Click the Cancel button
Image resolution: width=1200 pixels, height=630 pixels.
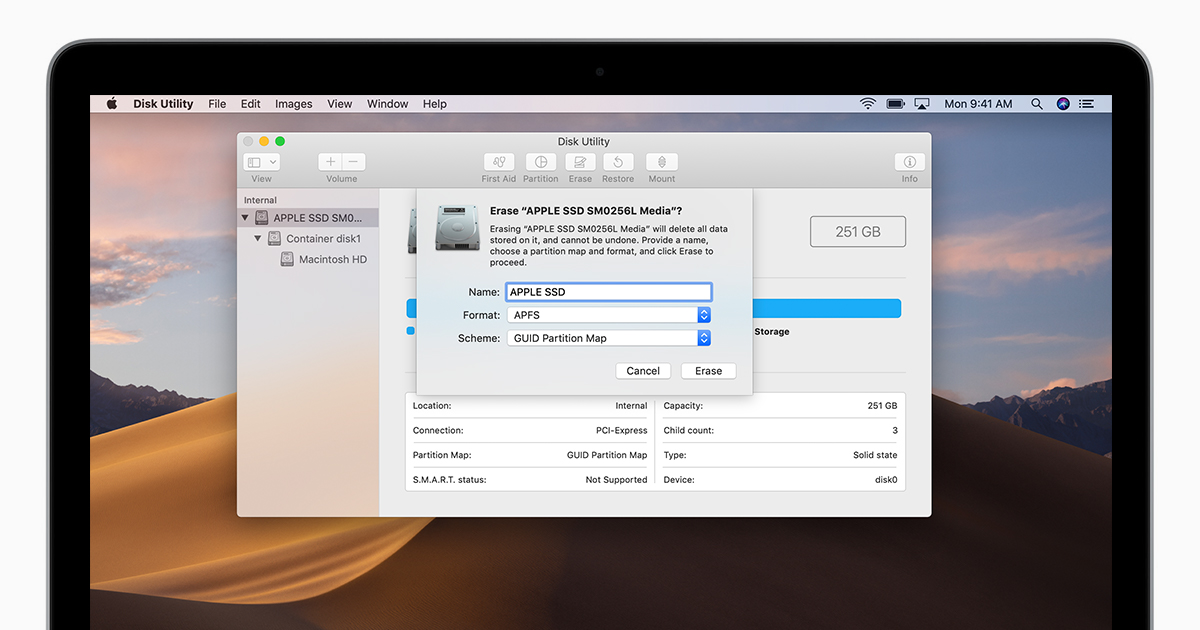pyautogui.click(x=643, y=371)
